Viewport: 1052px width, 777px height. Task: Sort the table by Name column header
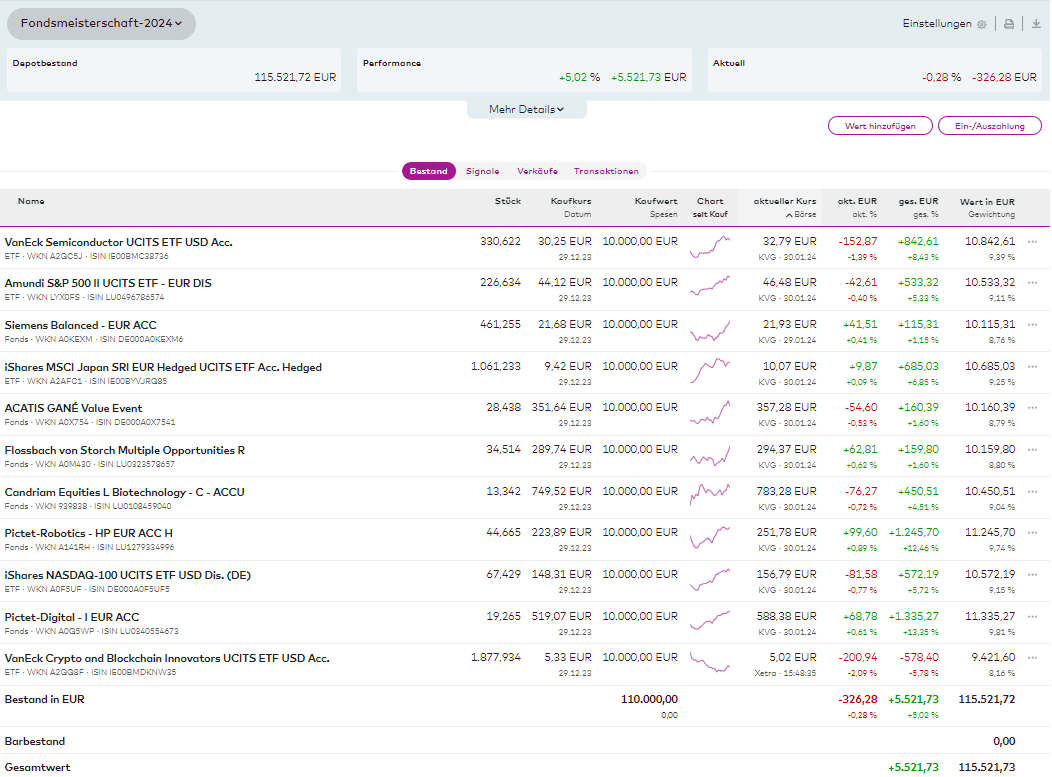[x=31, y=201]
